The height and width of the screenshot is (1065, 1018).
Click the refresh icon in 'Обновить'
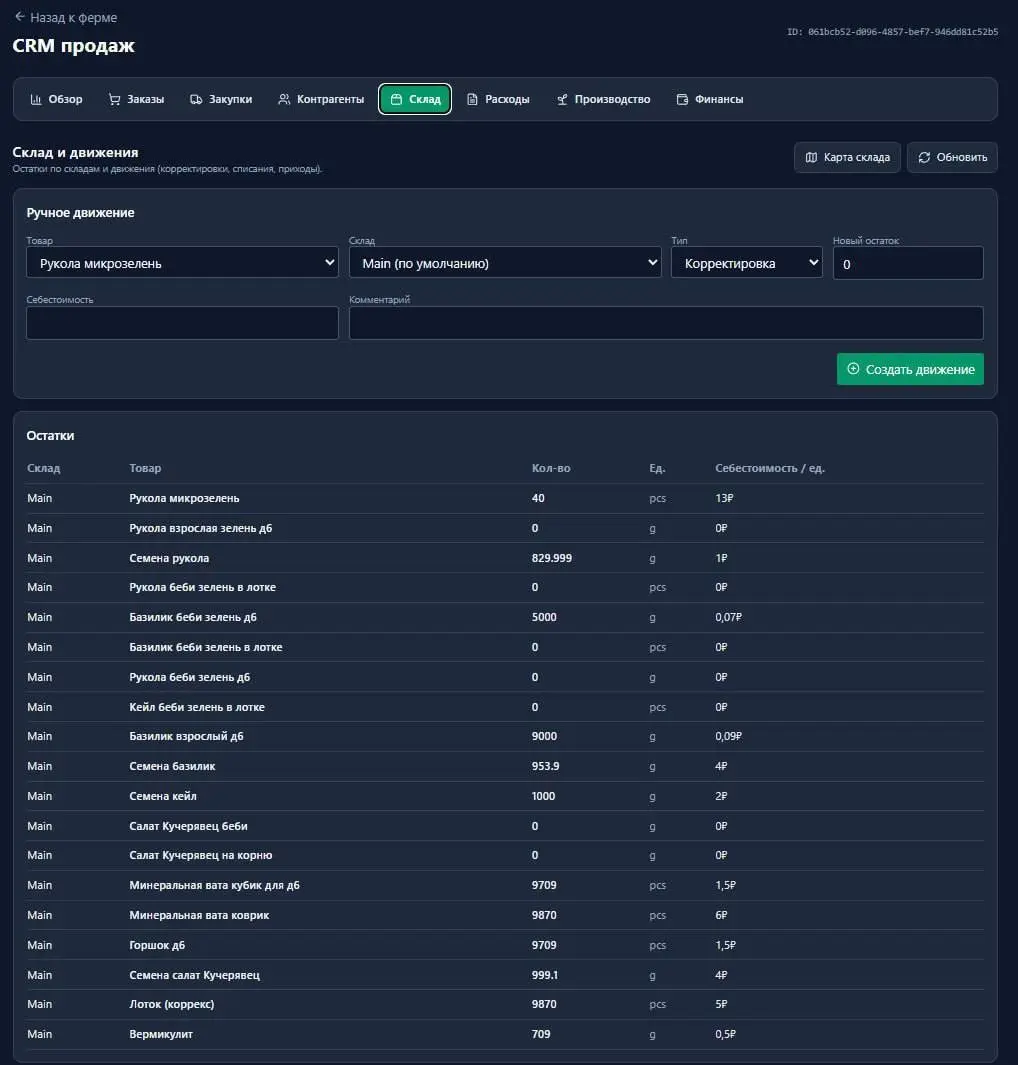(924, 157)
